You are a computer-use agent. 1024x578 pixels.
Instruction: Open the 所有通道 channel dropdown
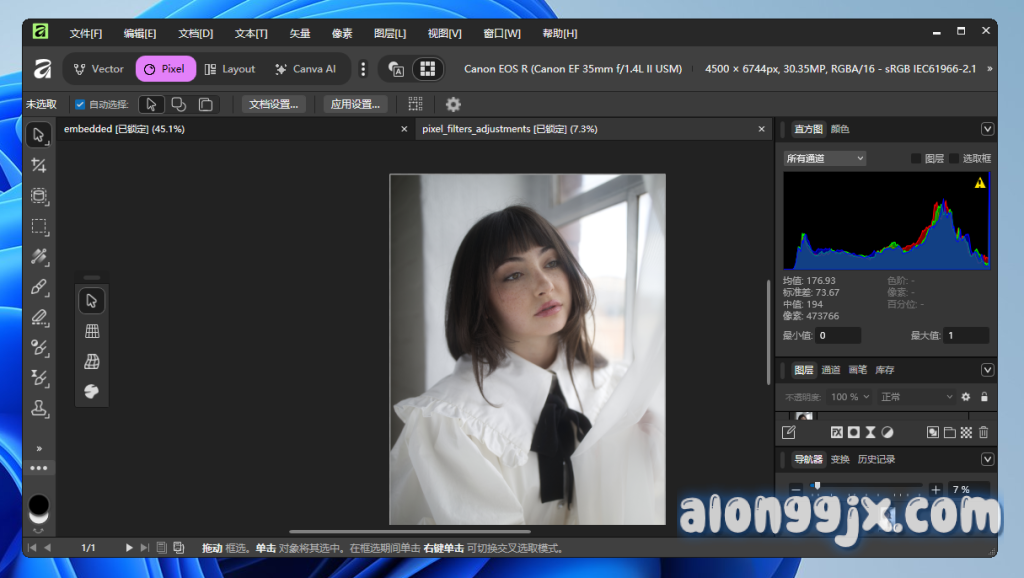coord(825,158)
